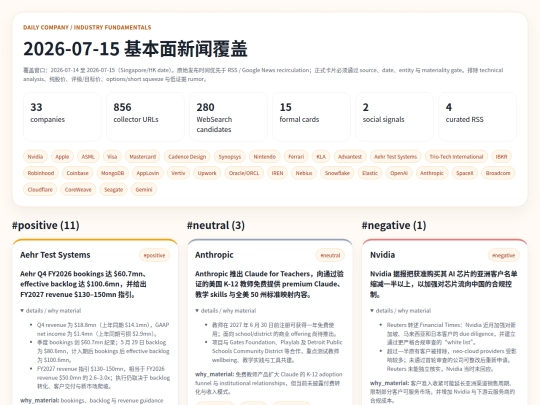
Task: Select the Aehr Test Systems chip
Action: 395,157
